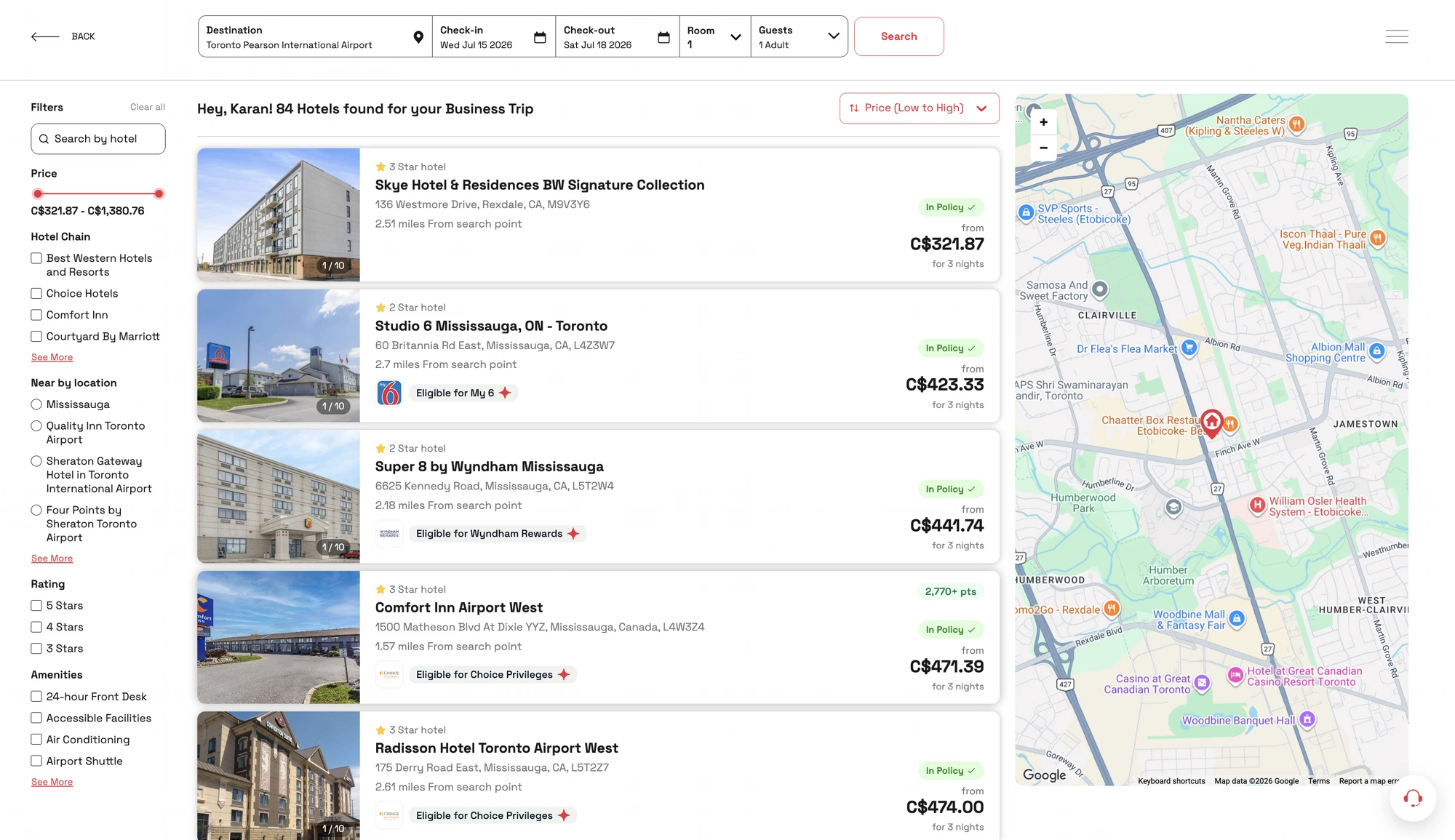
Task: Open Studio 6 Mississauga hotel title
Action: [x=491, y=326]
